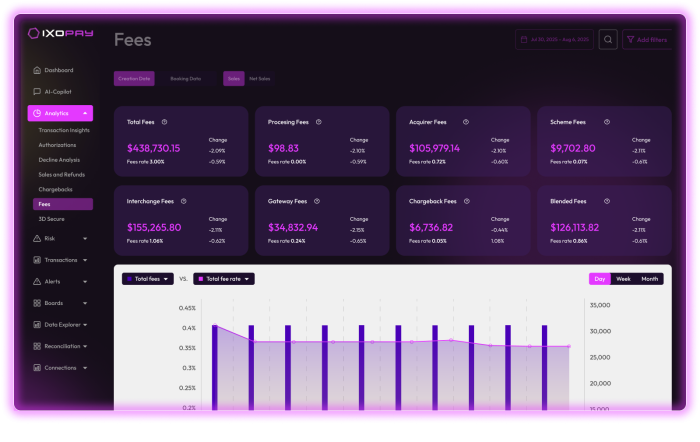Click the Add filters button

tap(647, 40)
